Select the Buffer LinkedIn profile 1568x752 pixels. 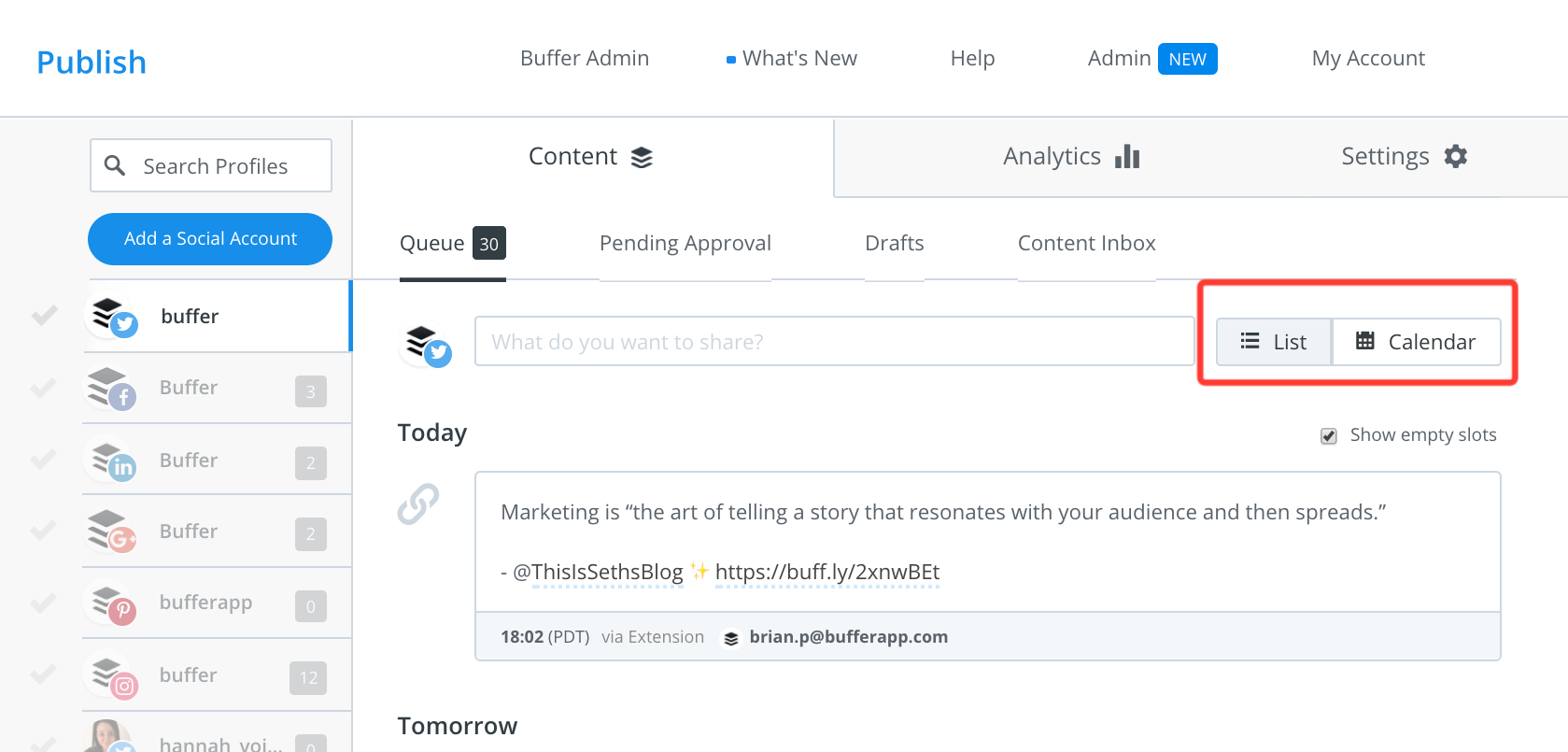(217, 460)
